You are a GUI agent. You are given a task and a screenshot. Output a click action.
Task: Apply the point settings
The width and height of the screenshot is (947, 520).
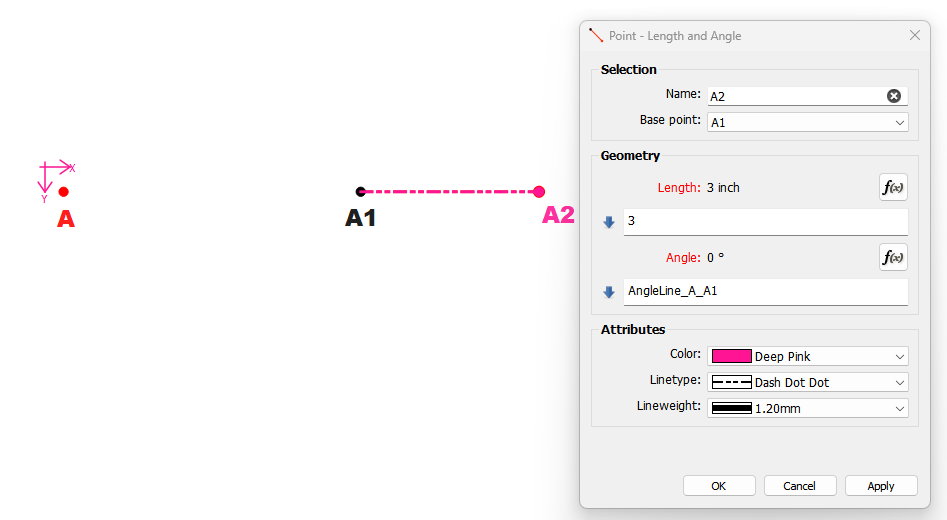pos(881,486)
